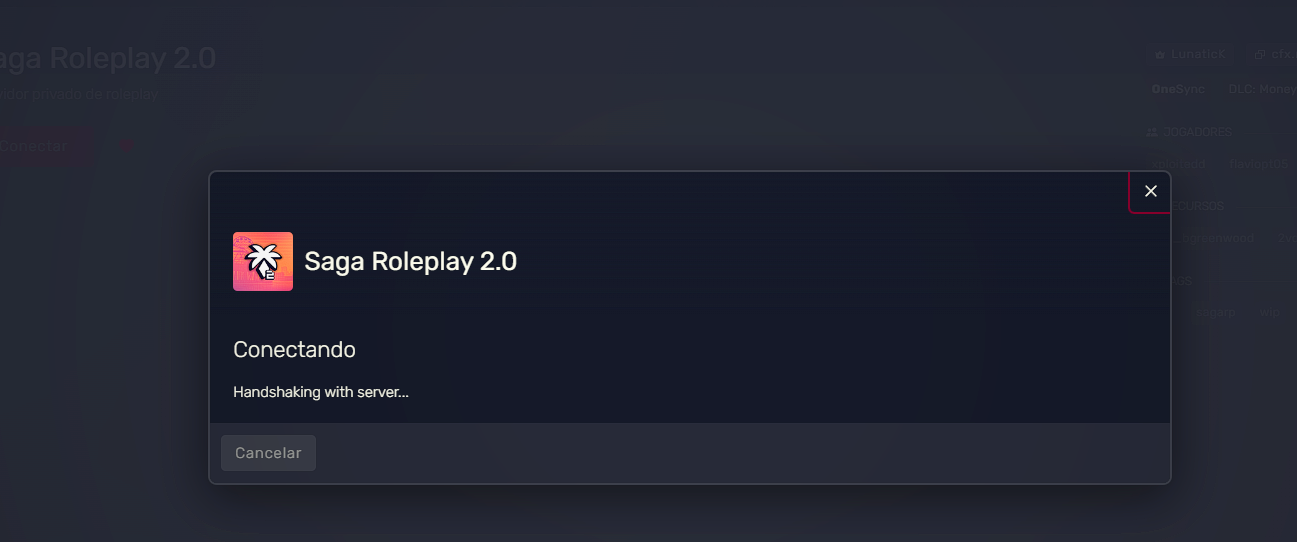Click the Cancelar button
1297x542 pixels.
click(x=268, y=453)
